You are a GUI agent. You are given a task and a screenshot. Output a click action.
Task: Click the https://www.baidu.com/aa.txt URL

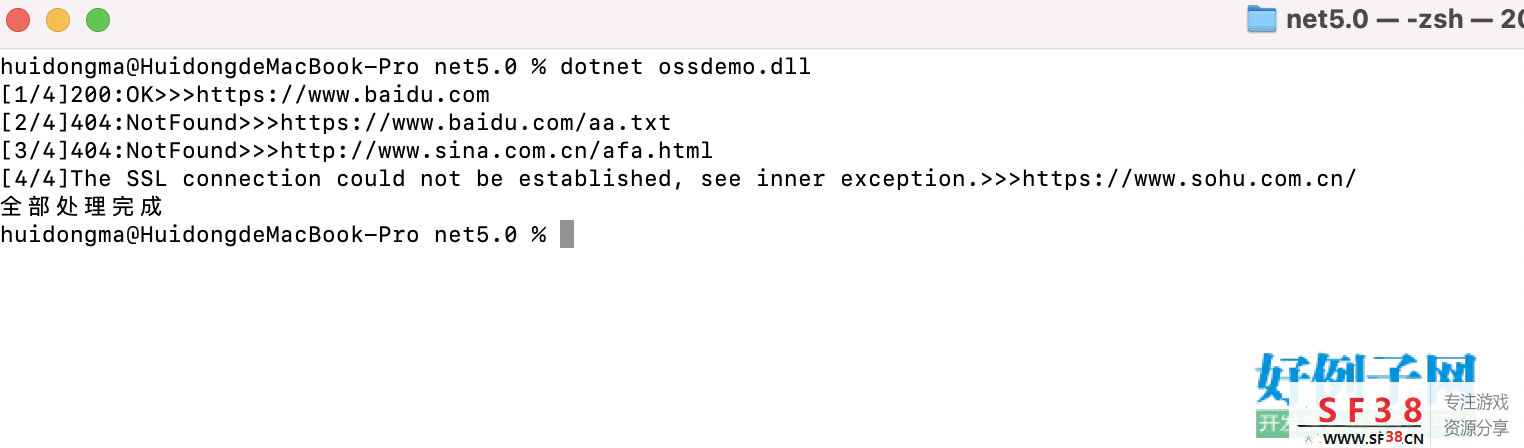476,123
